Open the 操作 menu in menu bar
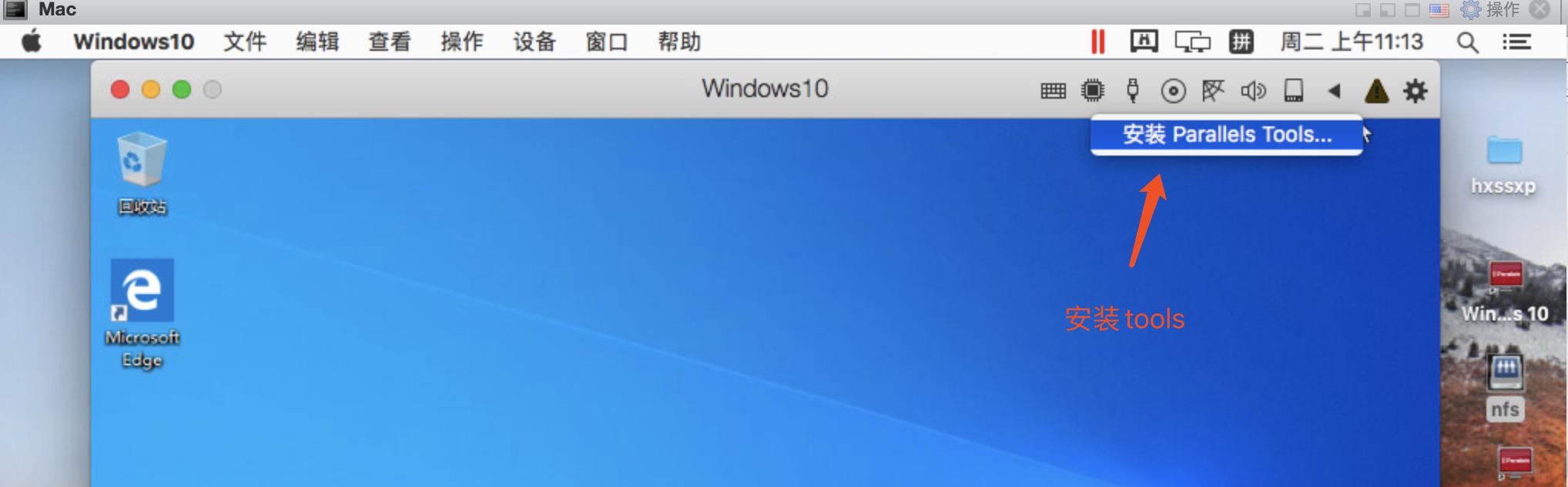This screenshot has width=1568, height=487. (x=462, y=42)
